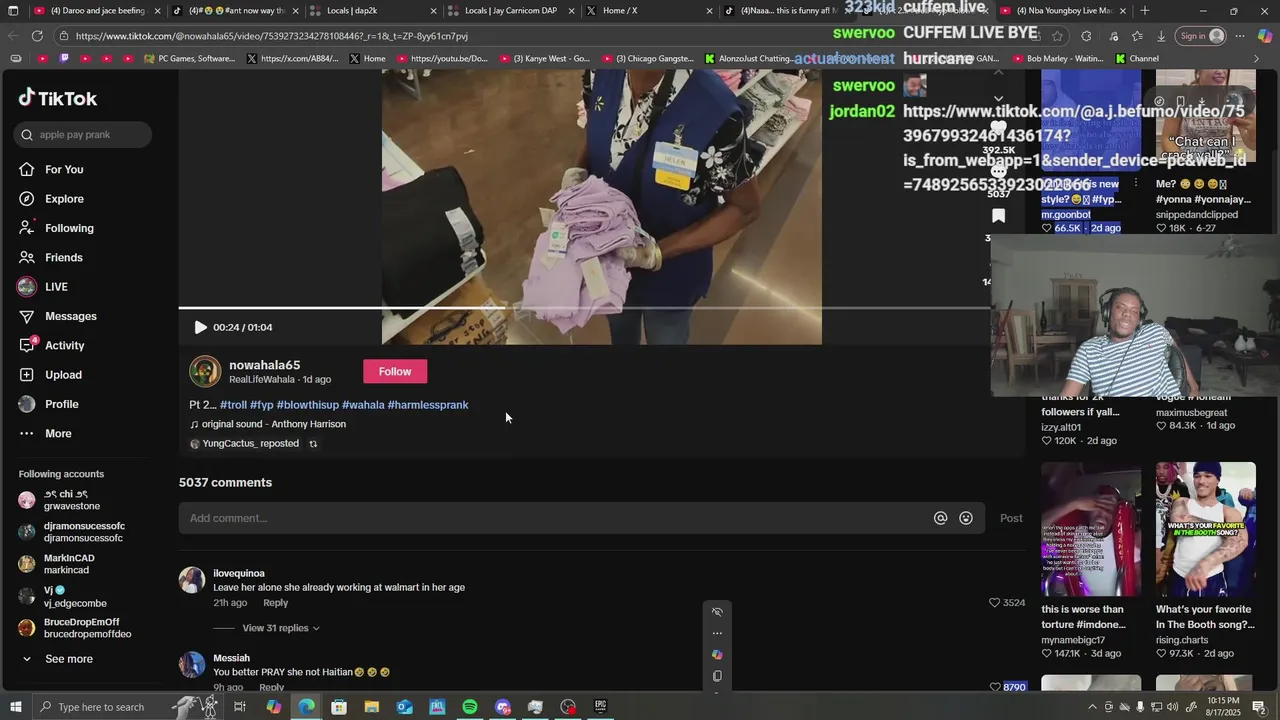Viewport: 1280px width, 720px height.
Task: Reload the page
Action: (37, 36)
